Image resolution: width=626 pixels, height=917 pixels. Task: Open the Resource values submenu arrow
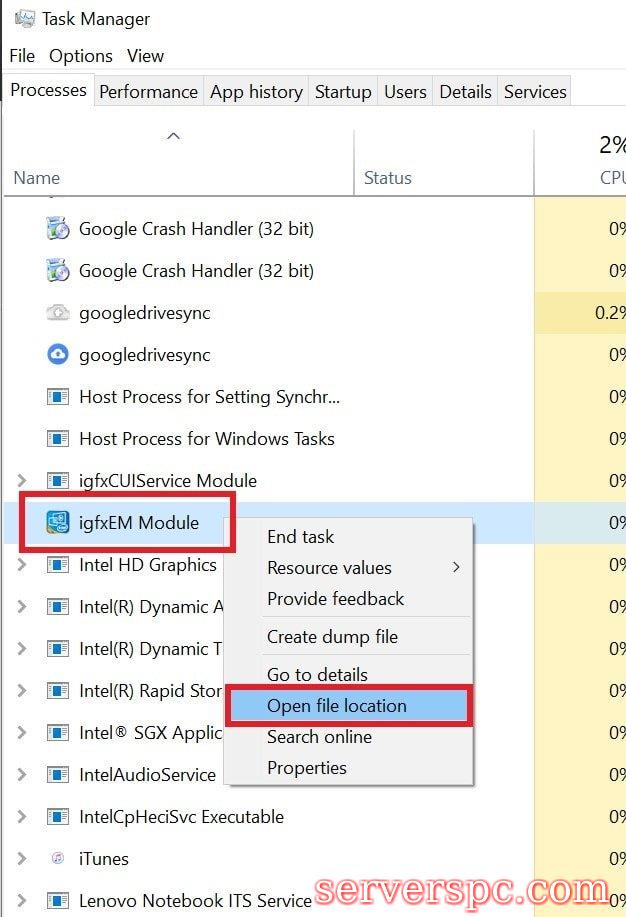coord(456,567)
